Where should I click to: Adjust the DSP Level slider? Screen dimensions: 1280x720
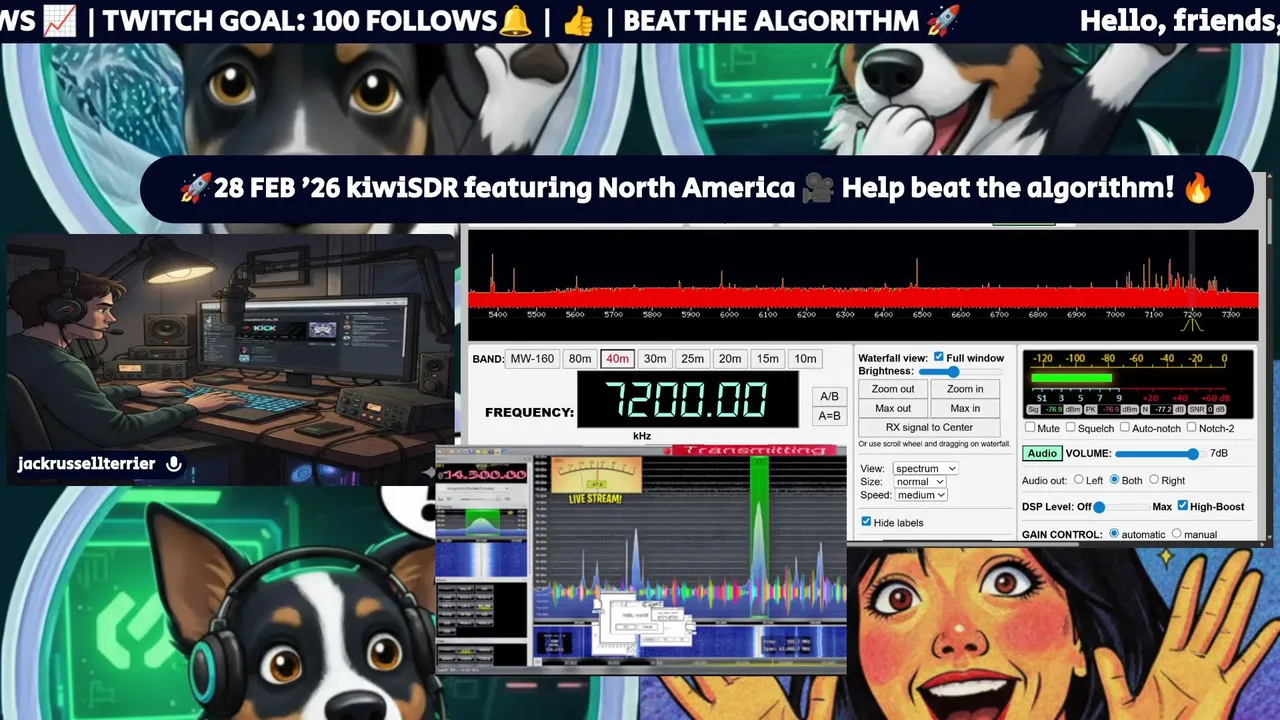coord(1121,507)
